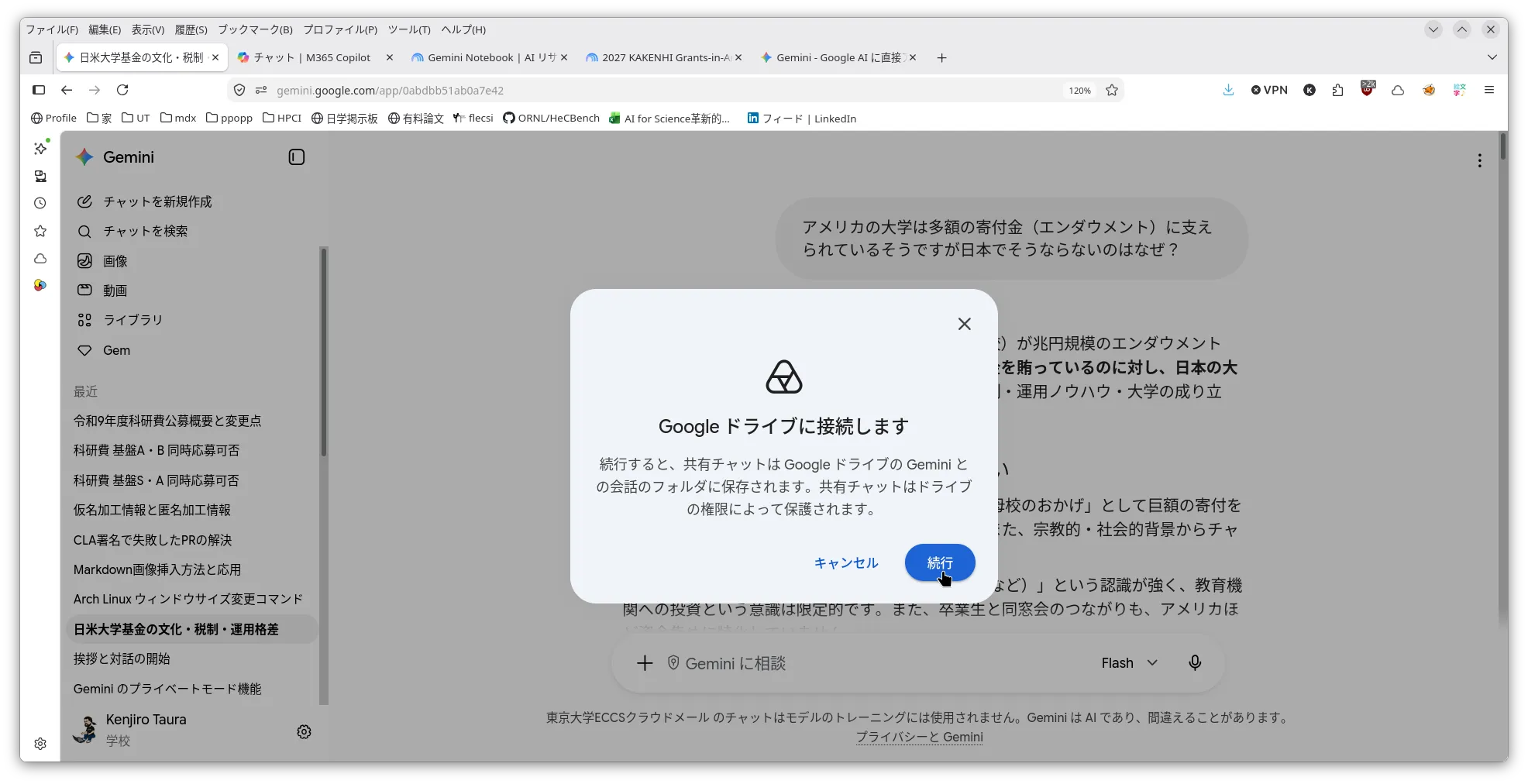The width and height of the screenshot is (1528, 784).
Task: Open the downloads panel
Action: [1228, 90]
